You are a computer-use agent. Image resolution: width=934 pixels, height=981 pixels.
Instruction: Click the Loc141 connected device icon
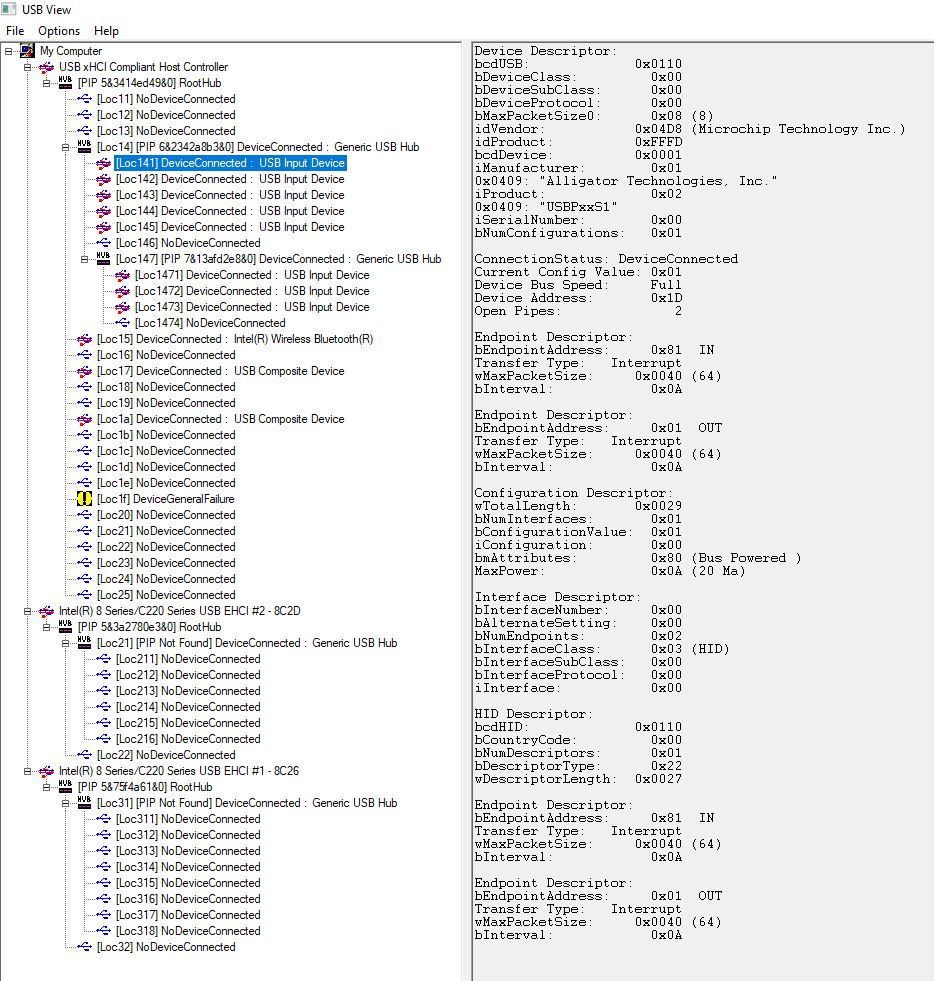tap(103, 163)
